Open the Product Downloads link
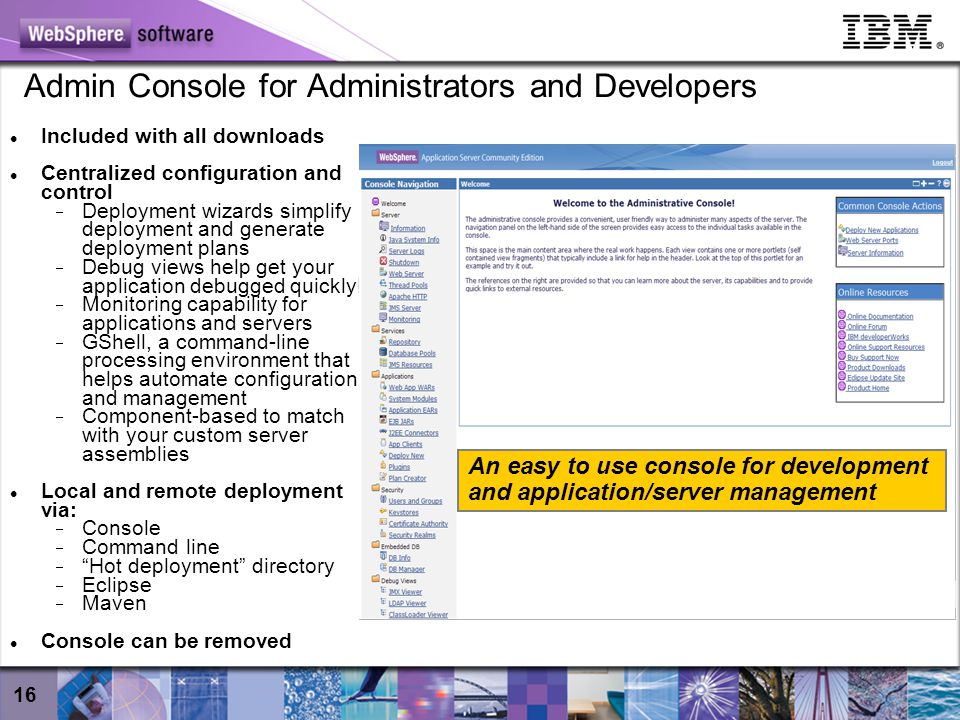The image size is (960, 720). pyautogui.click(x=876, y=368)
